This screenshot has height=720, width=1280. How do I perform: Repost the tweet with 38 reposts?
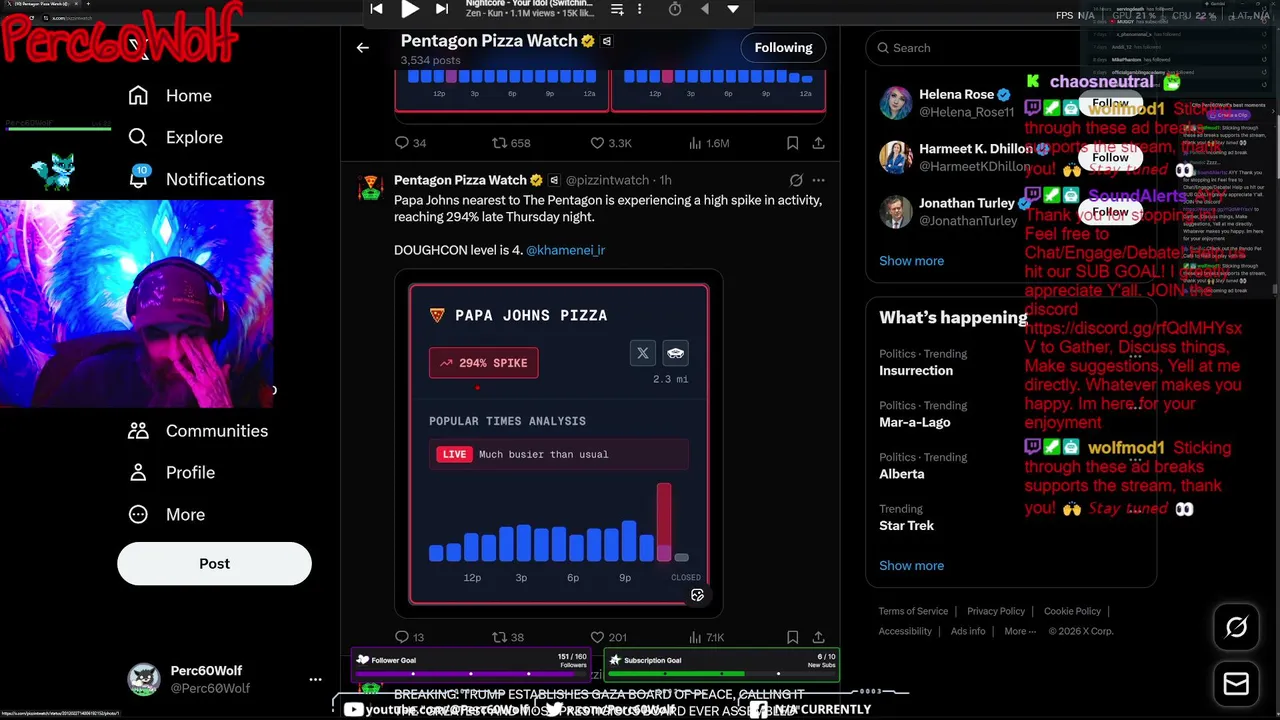pyautogui.click(x=508, y=637)
